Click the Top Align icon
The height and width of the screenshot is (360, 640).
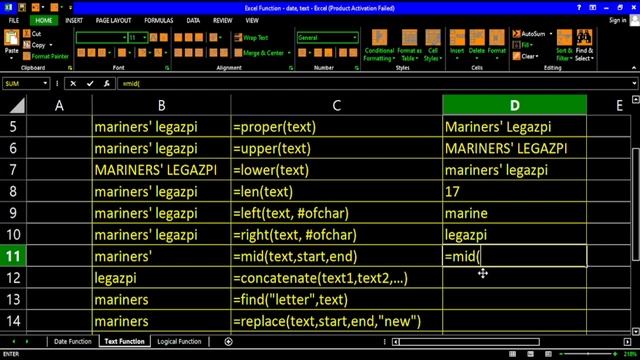pyautogui.click(x=178, y=38)
